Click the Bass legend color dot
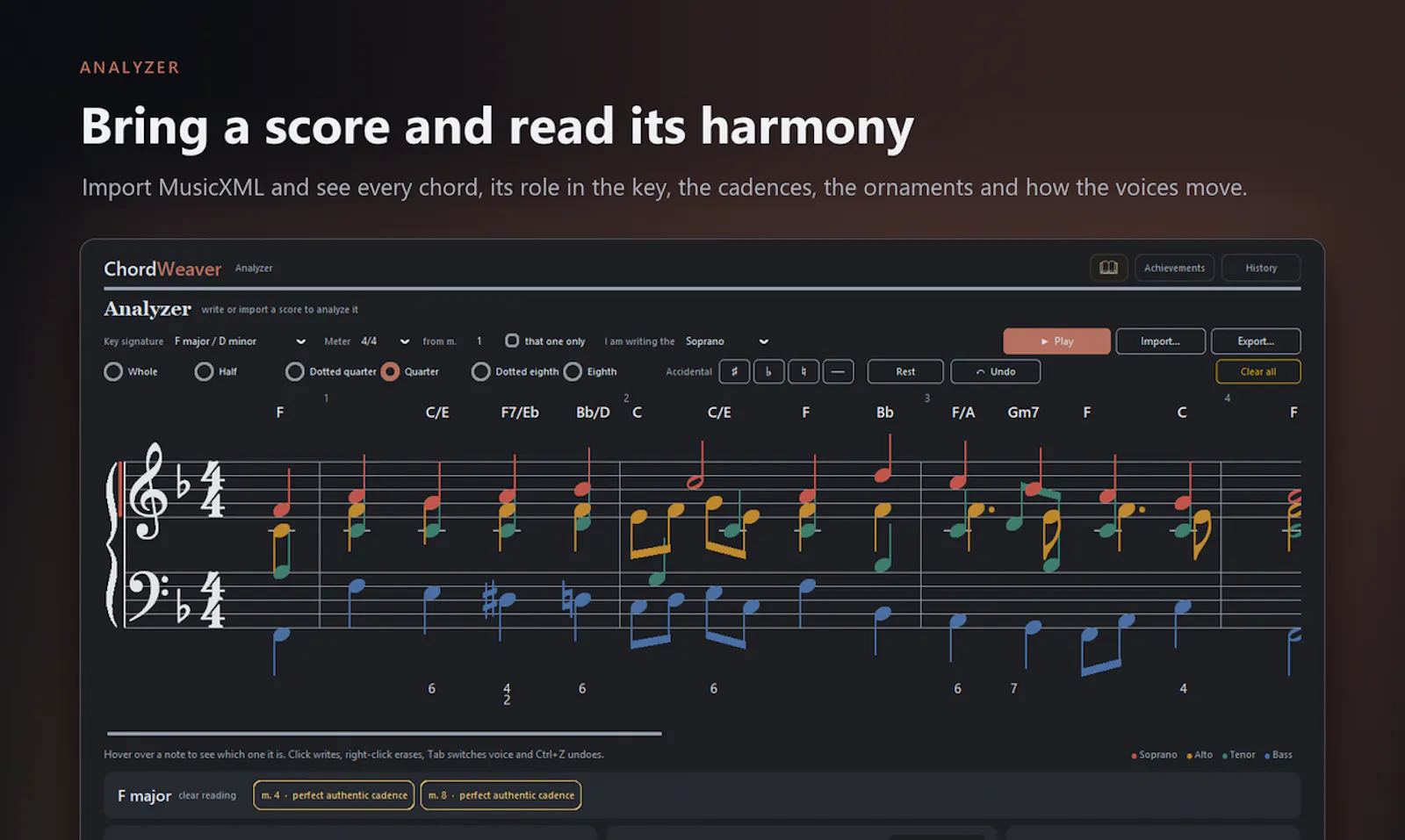The height and width of the screenshot is (840, 1405). pyautogui.click(x=1267, y=756)
